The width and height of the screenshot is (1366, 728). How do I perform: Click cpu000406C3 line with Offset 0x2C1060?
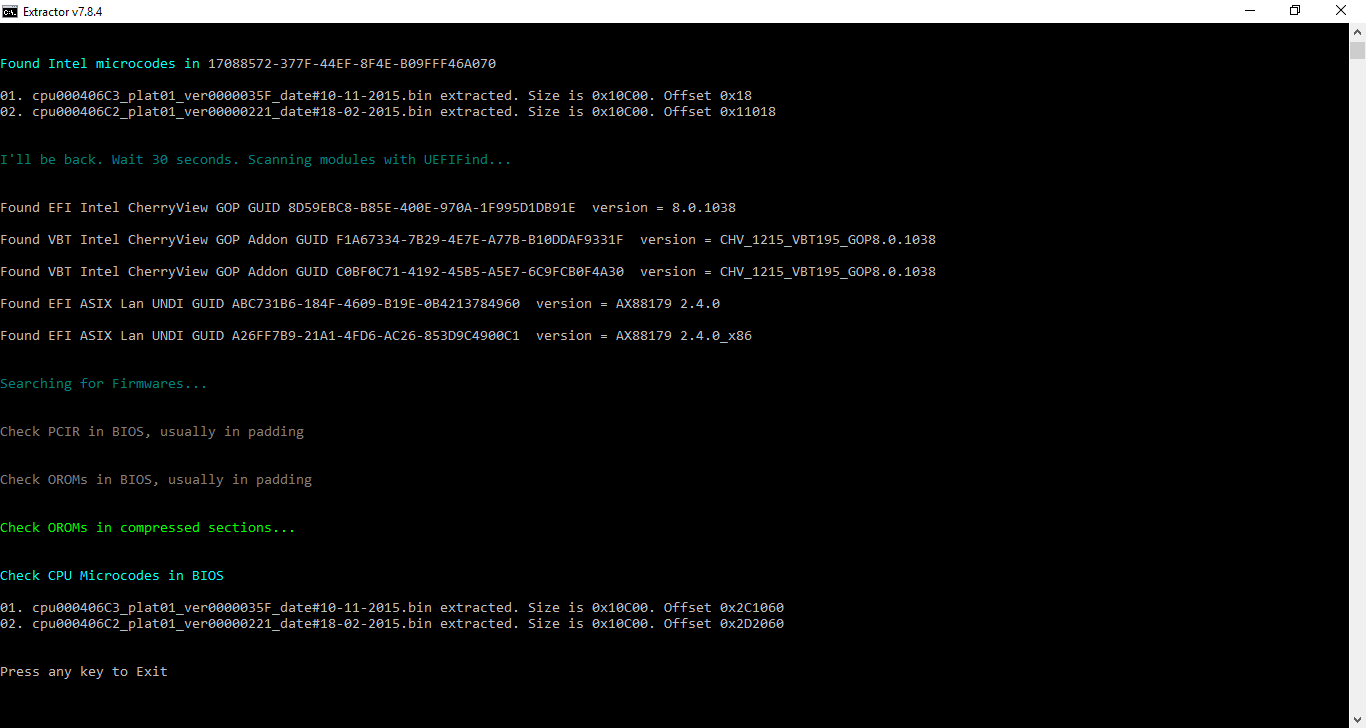(392, 608)
